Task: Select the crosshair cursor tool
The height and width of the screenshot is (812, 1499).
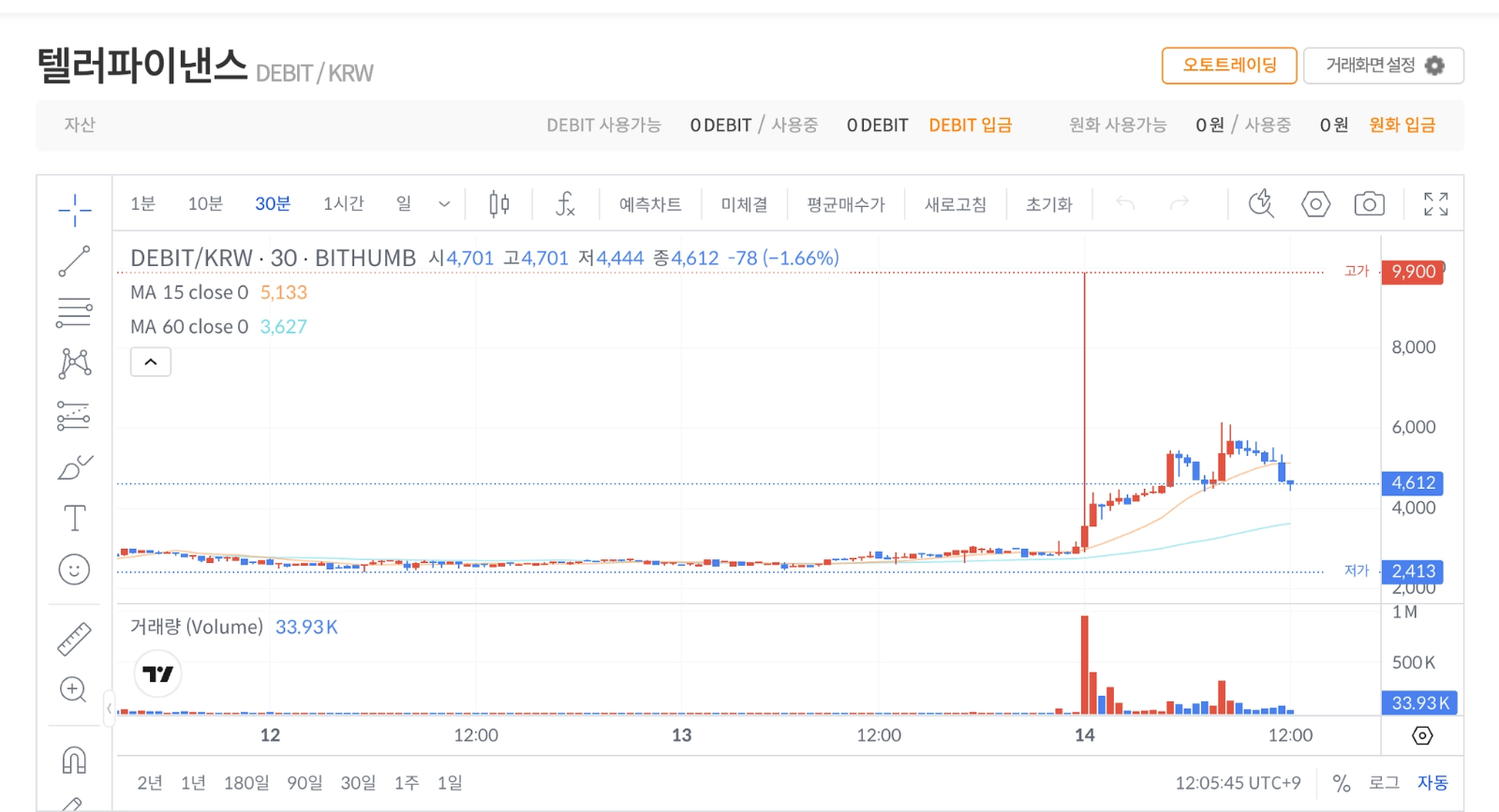Action: [x=74, y=210]
